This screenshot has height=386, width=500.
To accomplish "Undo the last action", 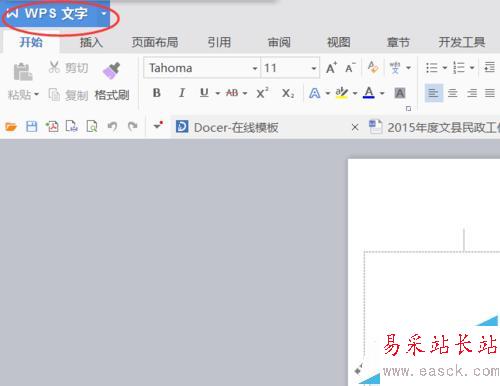I will [112, 126].
